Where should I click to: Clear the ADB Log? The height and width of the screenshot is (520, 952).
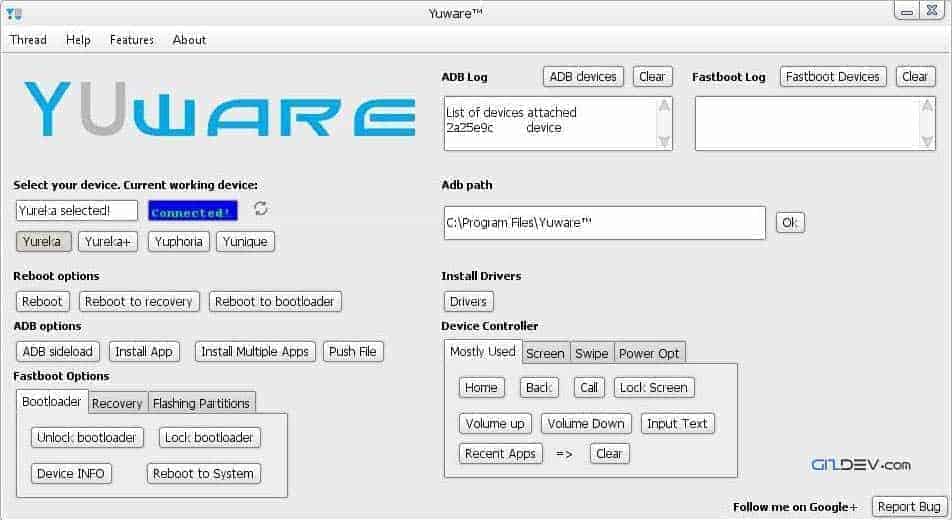click(652, 77)
